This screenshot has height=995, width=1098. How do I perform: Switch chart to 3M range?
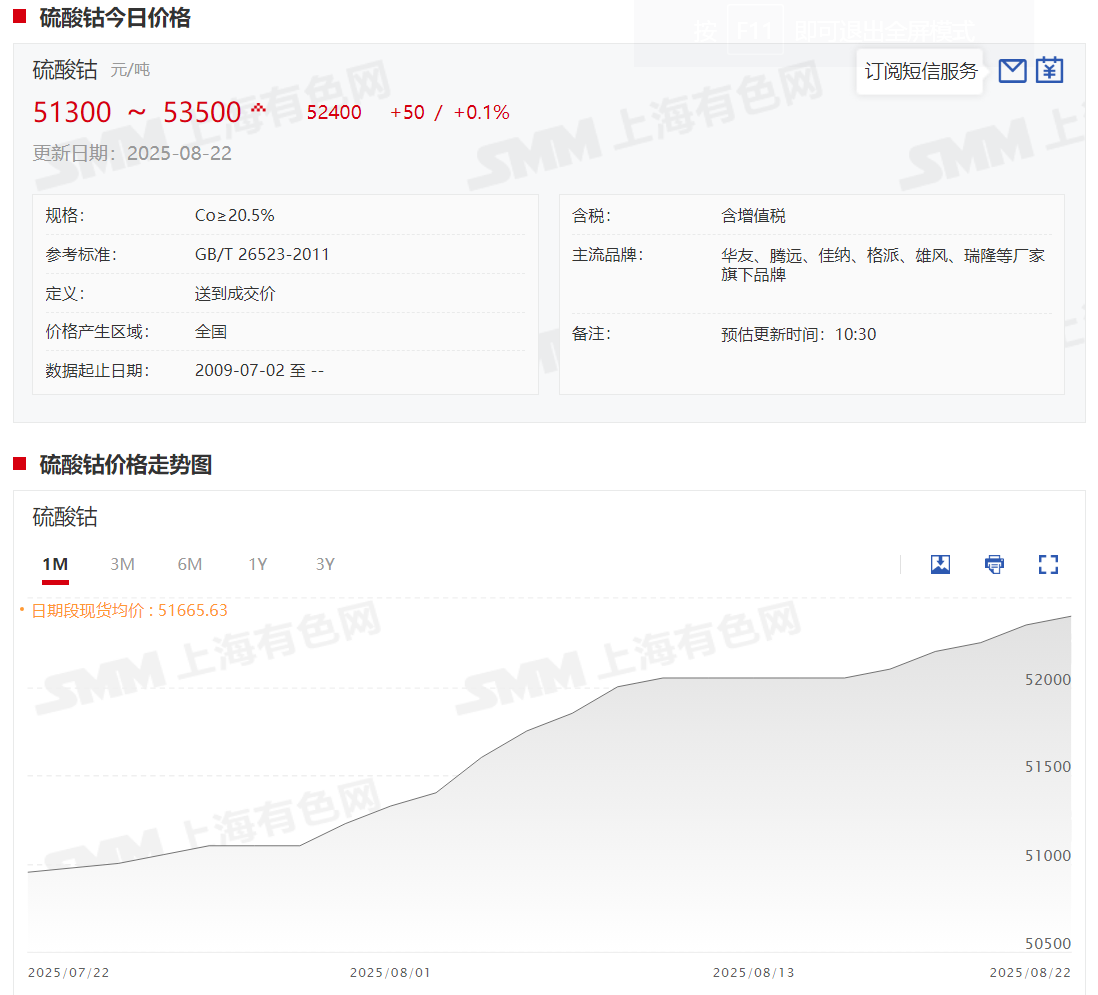122,565
